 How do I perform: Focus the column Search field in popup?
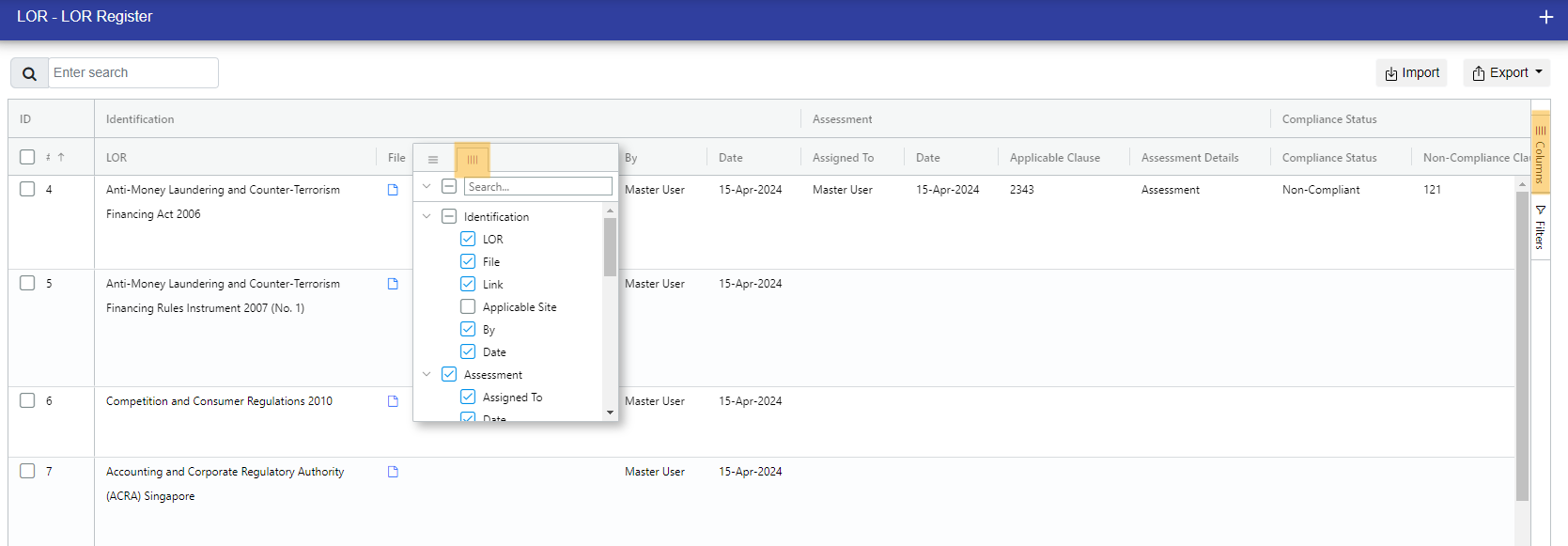click(537, 187)
